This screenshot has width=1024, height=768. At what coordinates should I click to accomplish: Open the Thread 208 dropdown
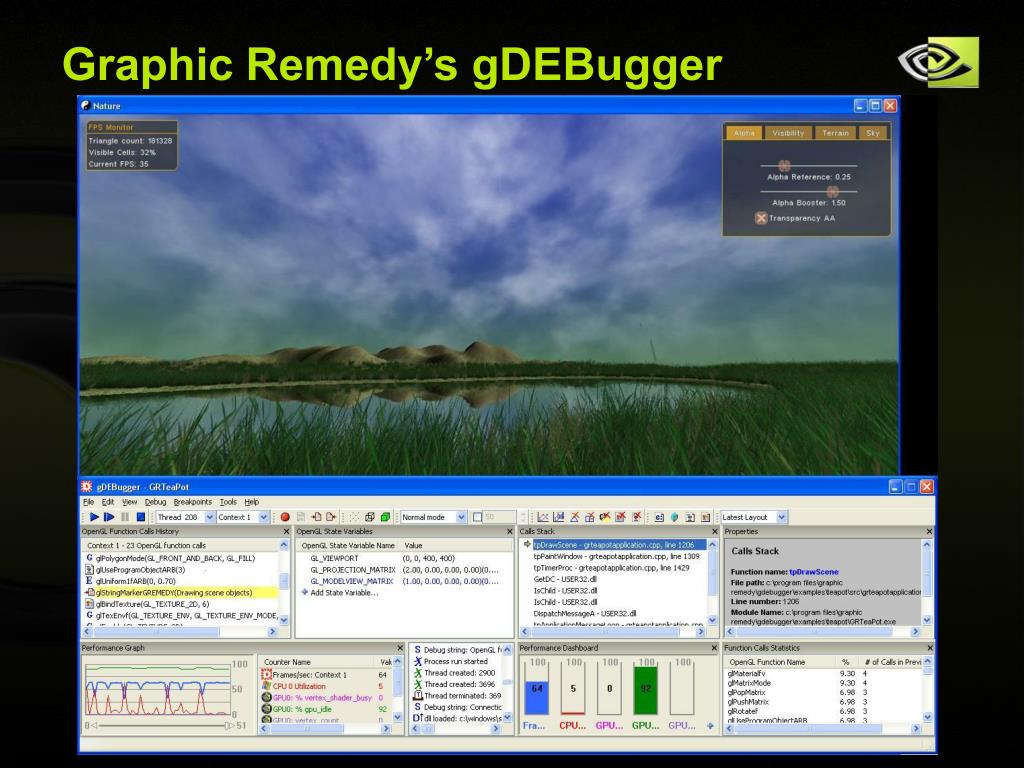[x=210, y=517]
